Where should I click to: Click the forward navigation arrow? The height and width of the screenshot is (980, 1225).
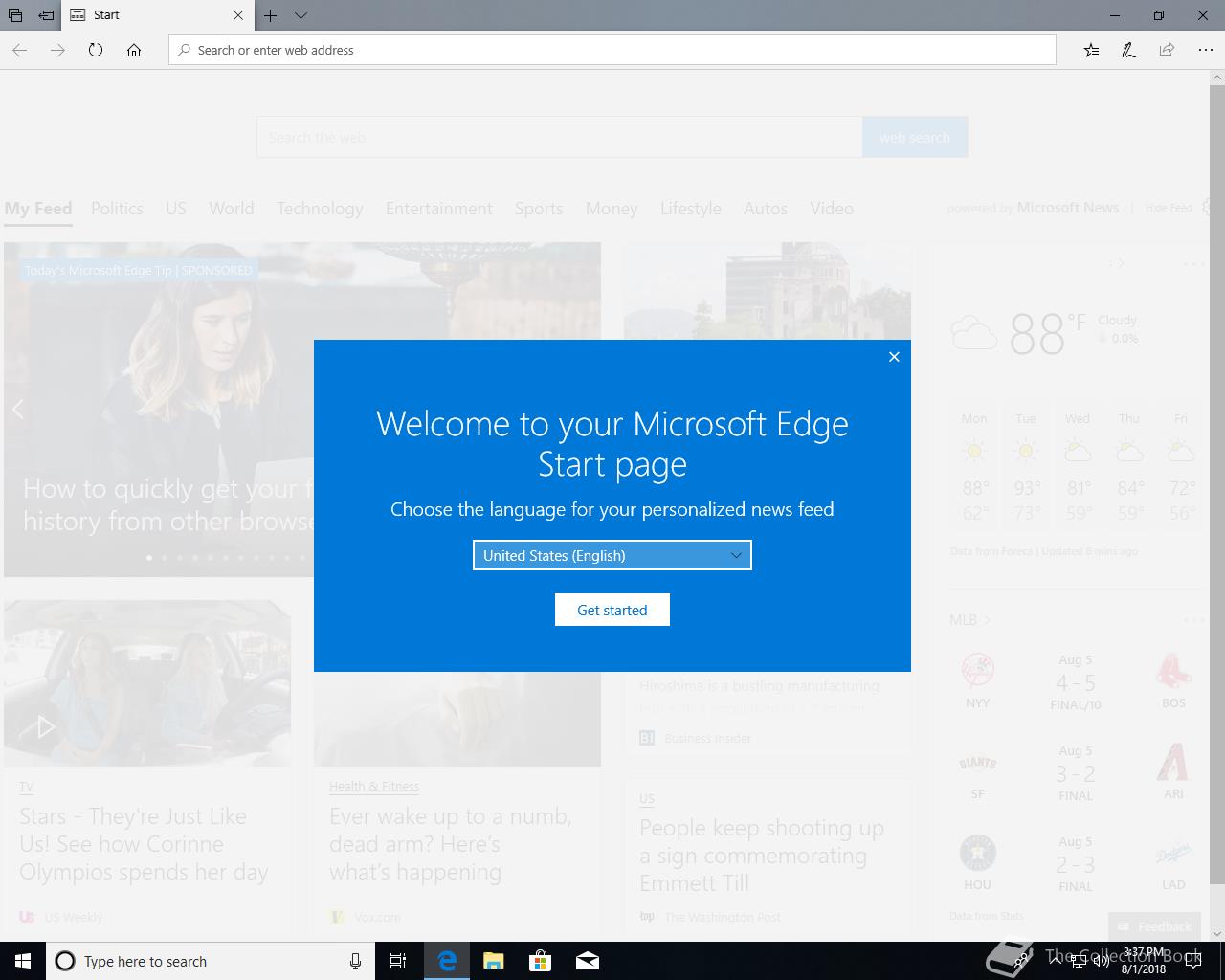(57, 50)
